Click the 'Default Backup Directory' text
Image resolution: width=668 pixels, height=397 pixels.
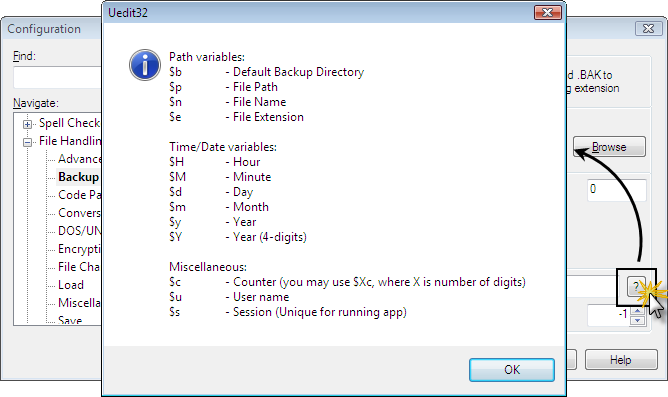click(x=298, y=72)
